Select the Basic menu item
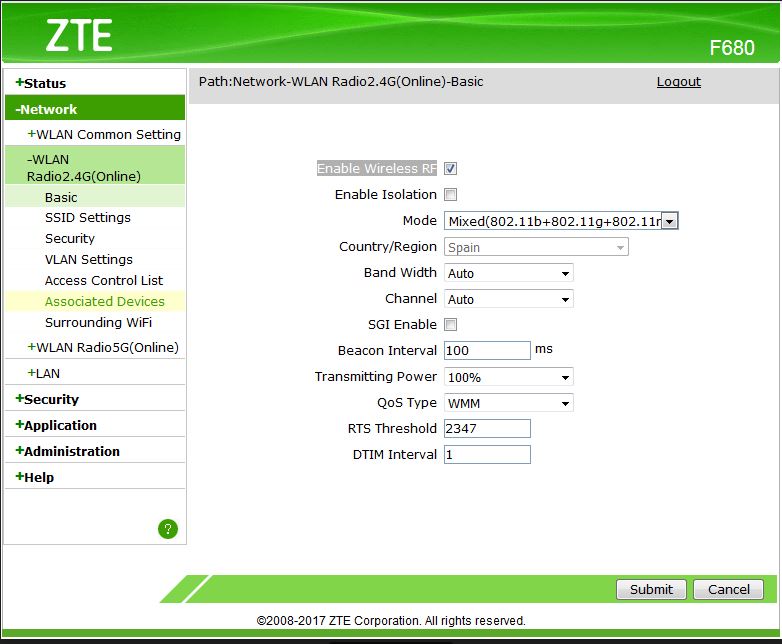 tap(95, 197)
